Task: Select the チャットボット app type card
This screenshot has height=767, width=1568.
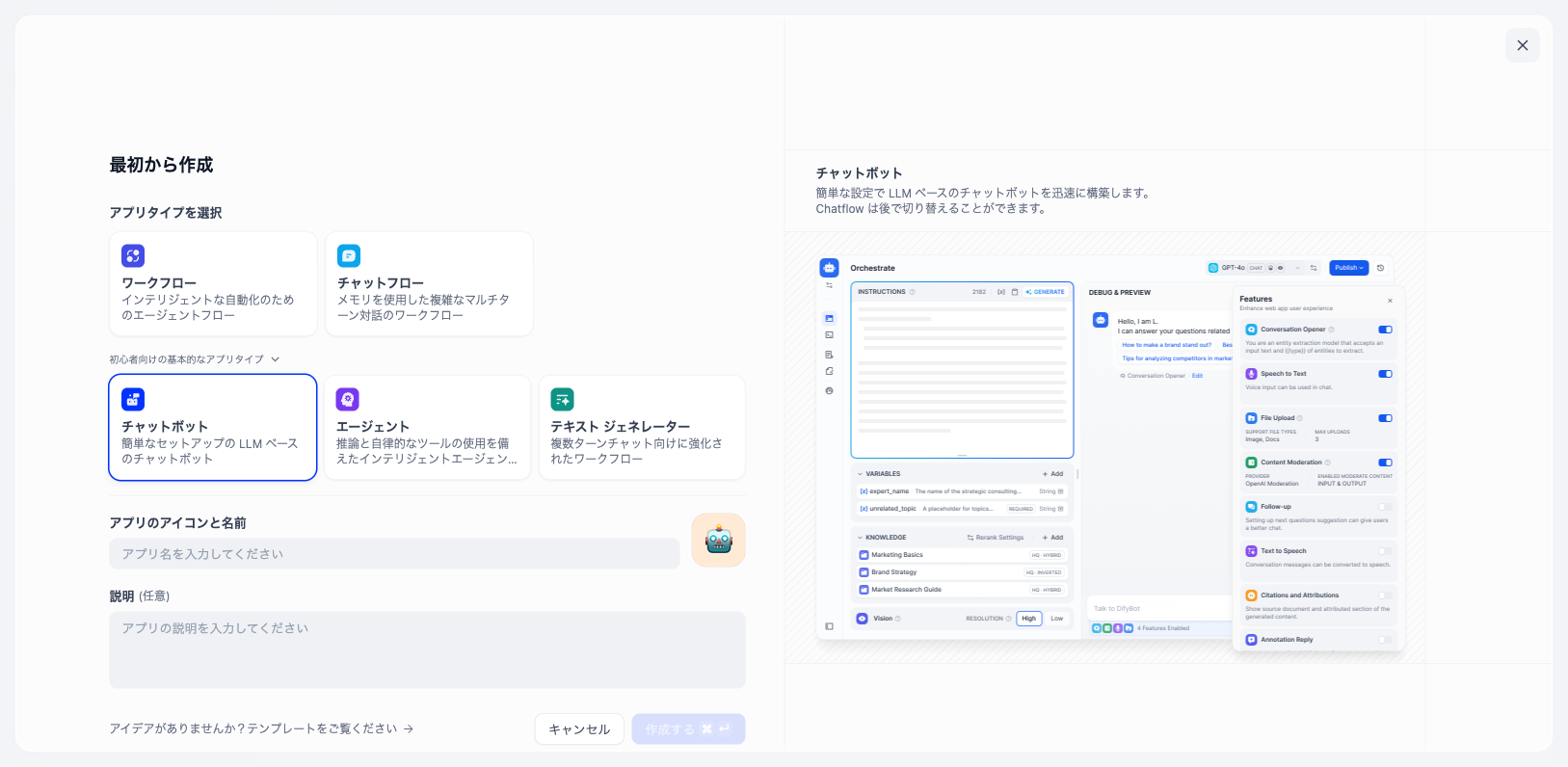Action: click(213, 427)
